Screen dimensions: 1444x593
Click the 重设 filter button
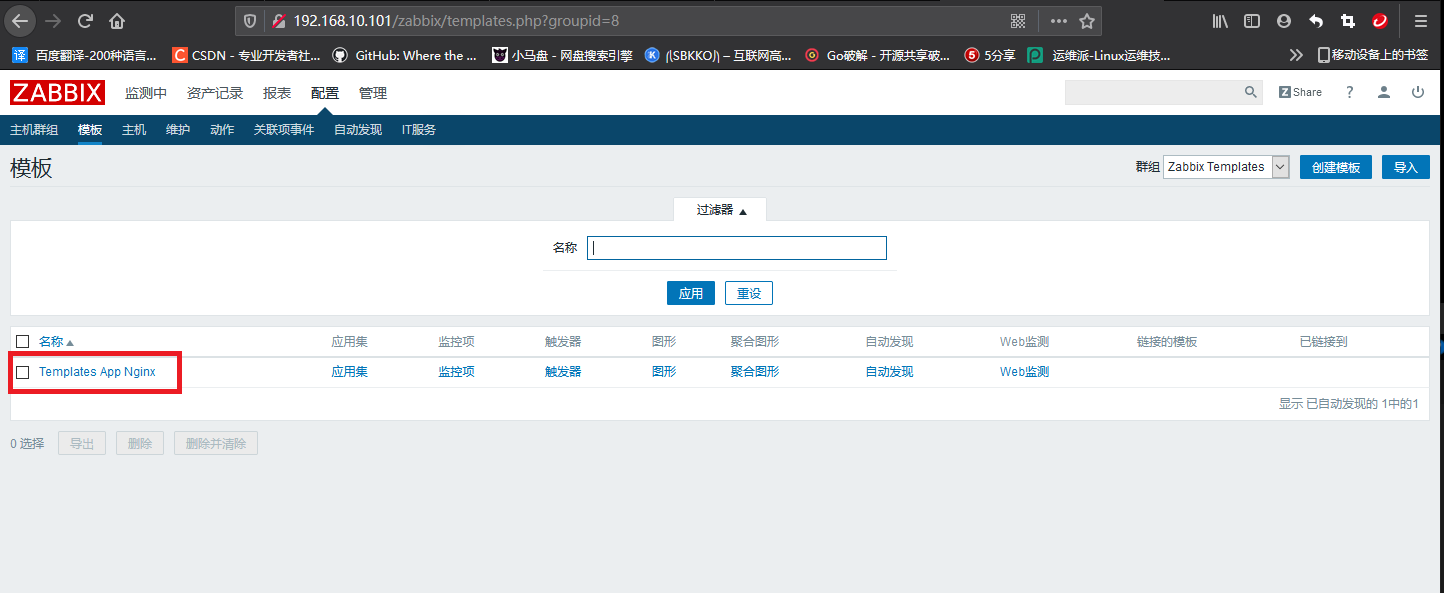pos(749,293)
